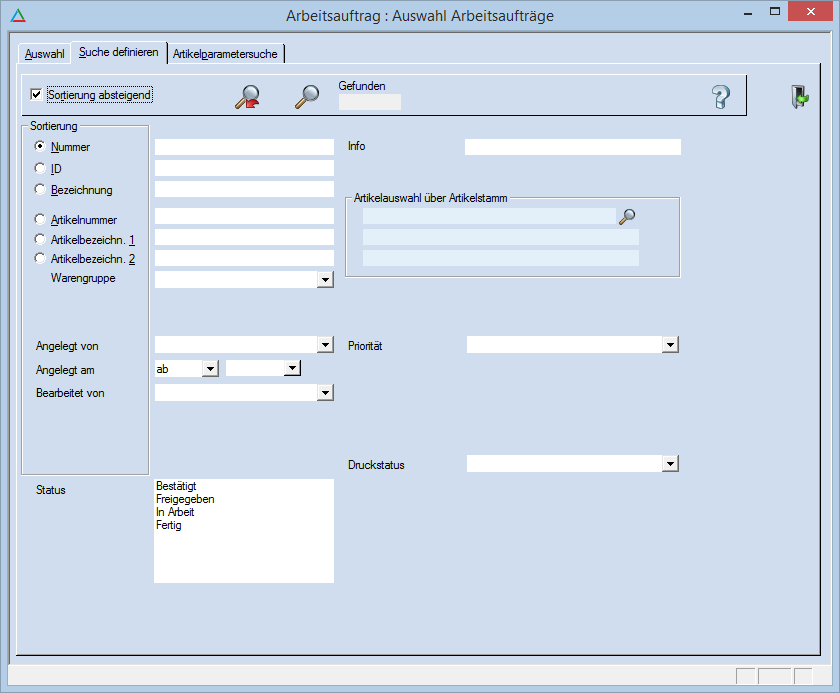The image size is (840, 693).
Task: Select Freigegeben in the Status list
Action: point(185,499)
